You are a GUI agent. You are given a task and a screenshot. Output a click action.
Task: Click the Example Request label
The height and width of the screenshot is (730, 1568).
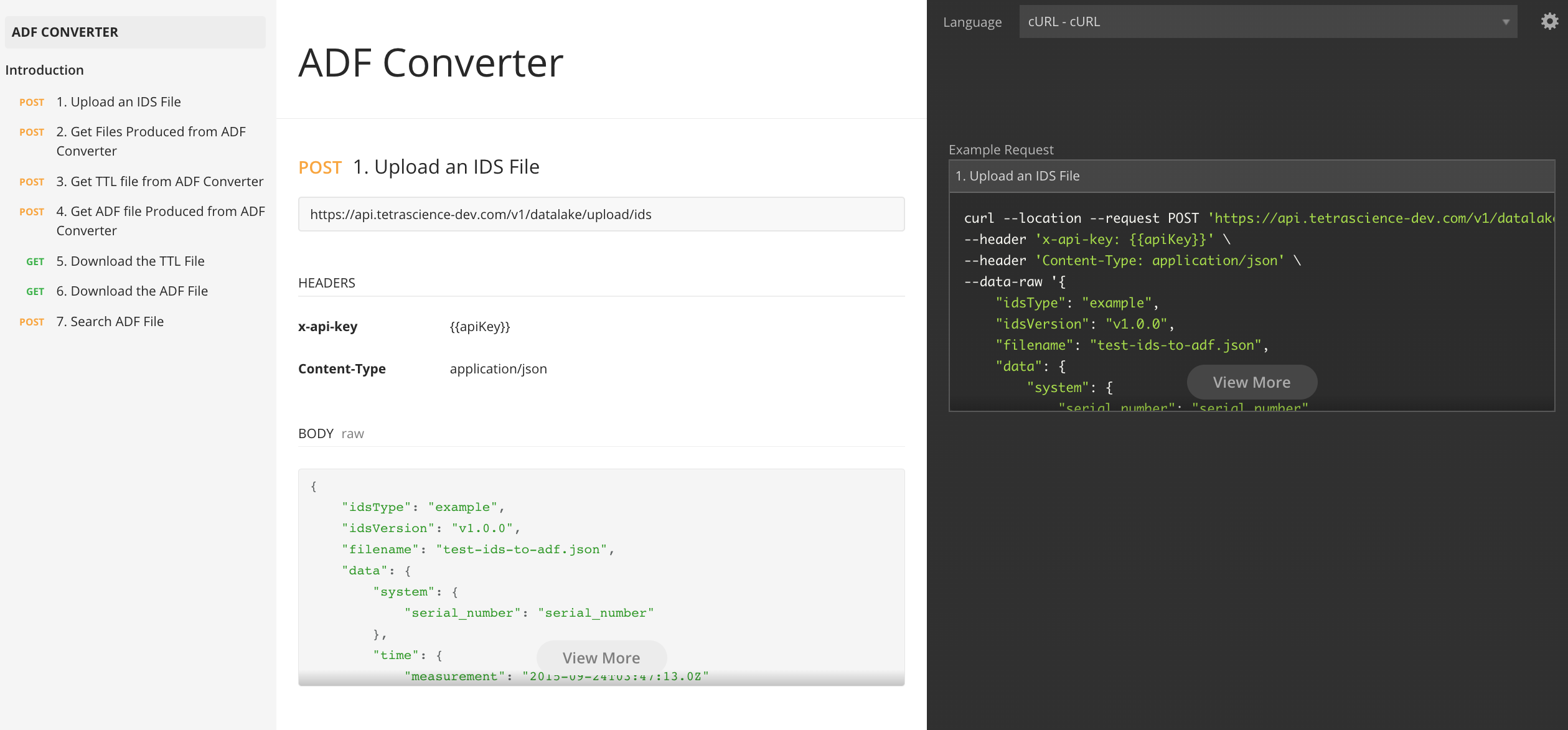1001,150
